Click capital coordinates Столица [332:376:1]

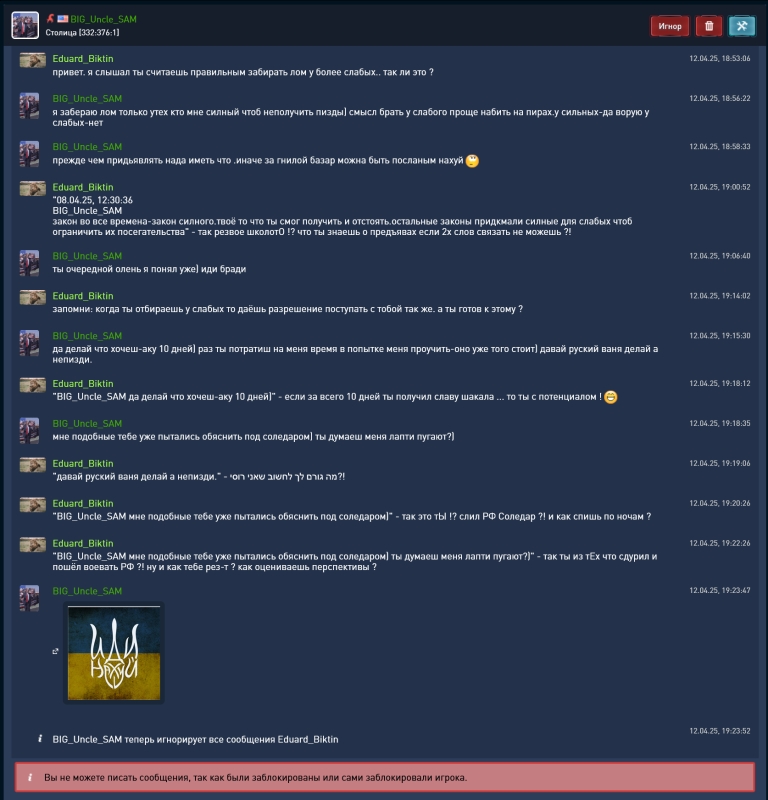(x=82, y=32)
